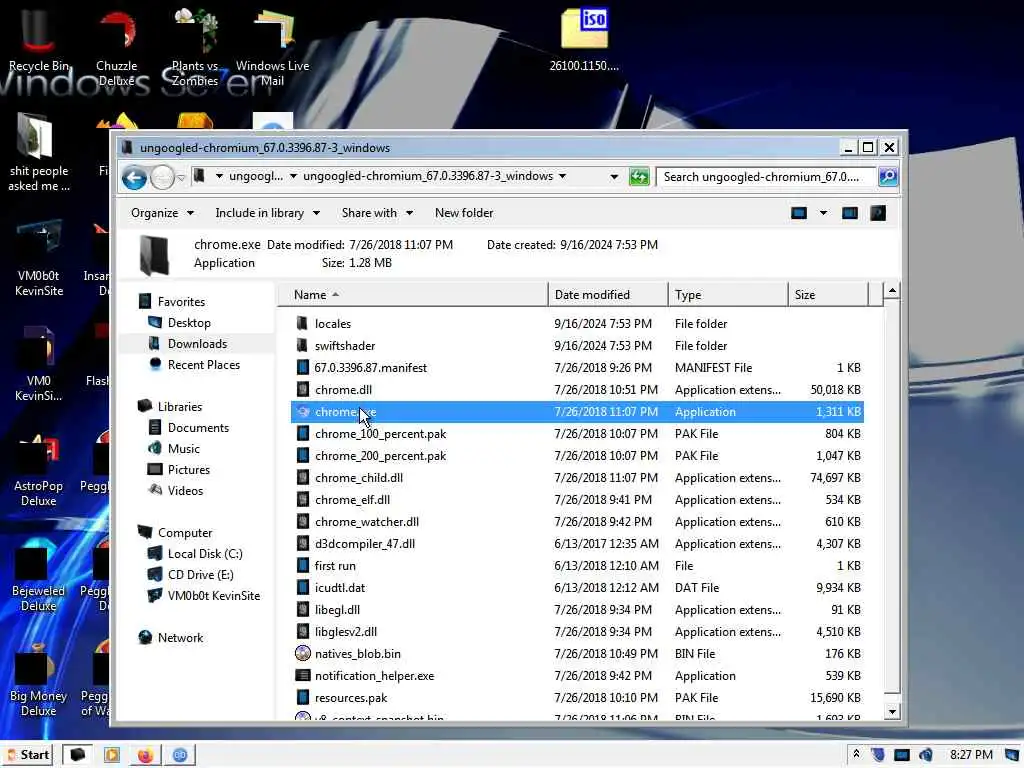
Task: Open the Organize menu
Action: click(162, 213)
